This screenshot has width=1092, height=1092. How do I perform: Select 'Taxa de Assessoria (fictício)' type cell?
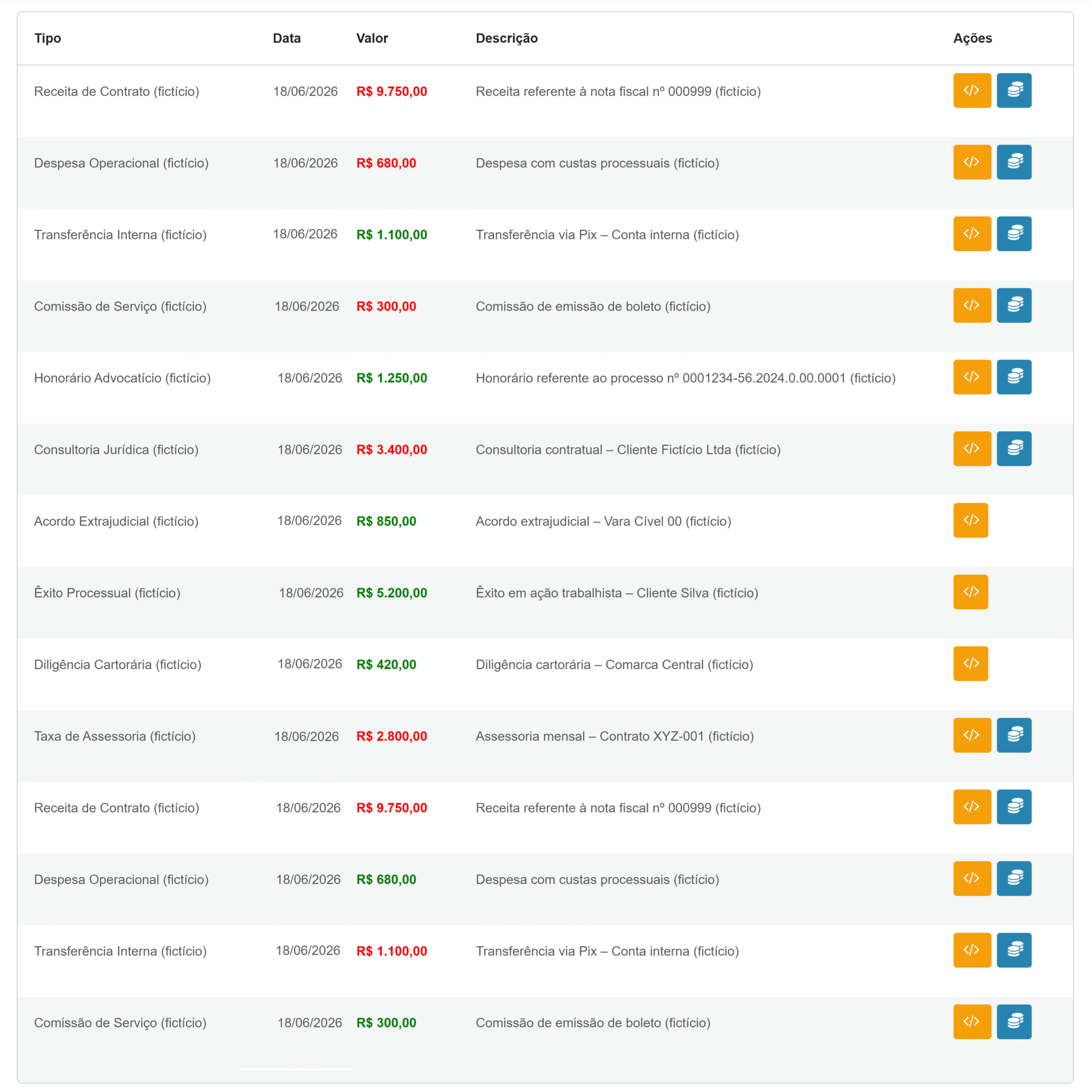coord(115,737)
